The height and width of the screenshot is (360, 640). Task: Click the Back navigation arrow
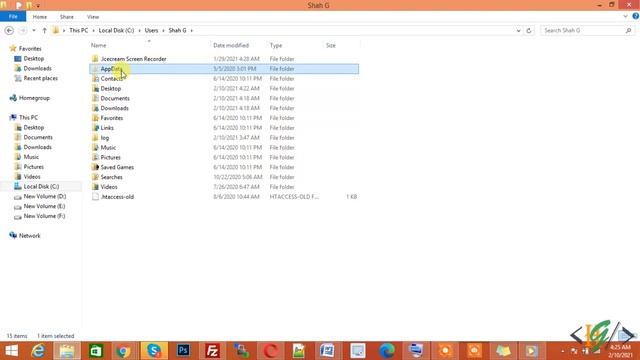(9, 31)
